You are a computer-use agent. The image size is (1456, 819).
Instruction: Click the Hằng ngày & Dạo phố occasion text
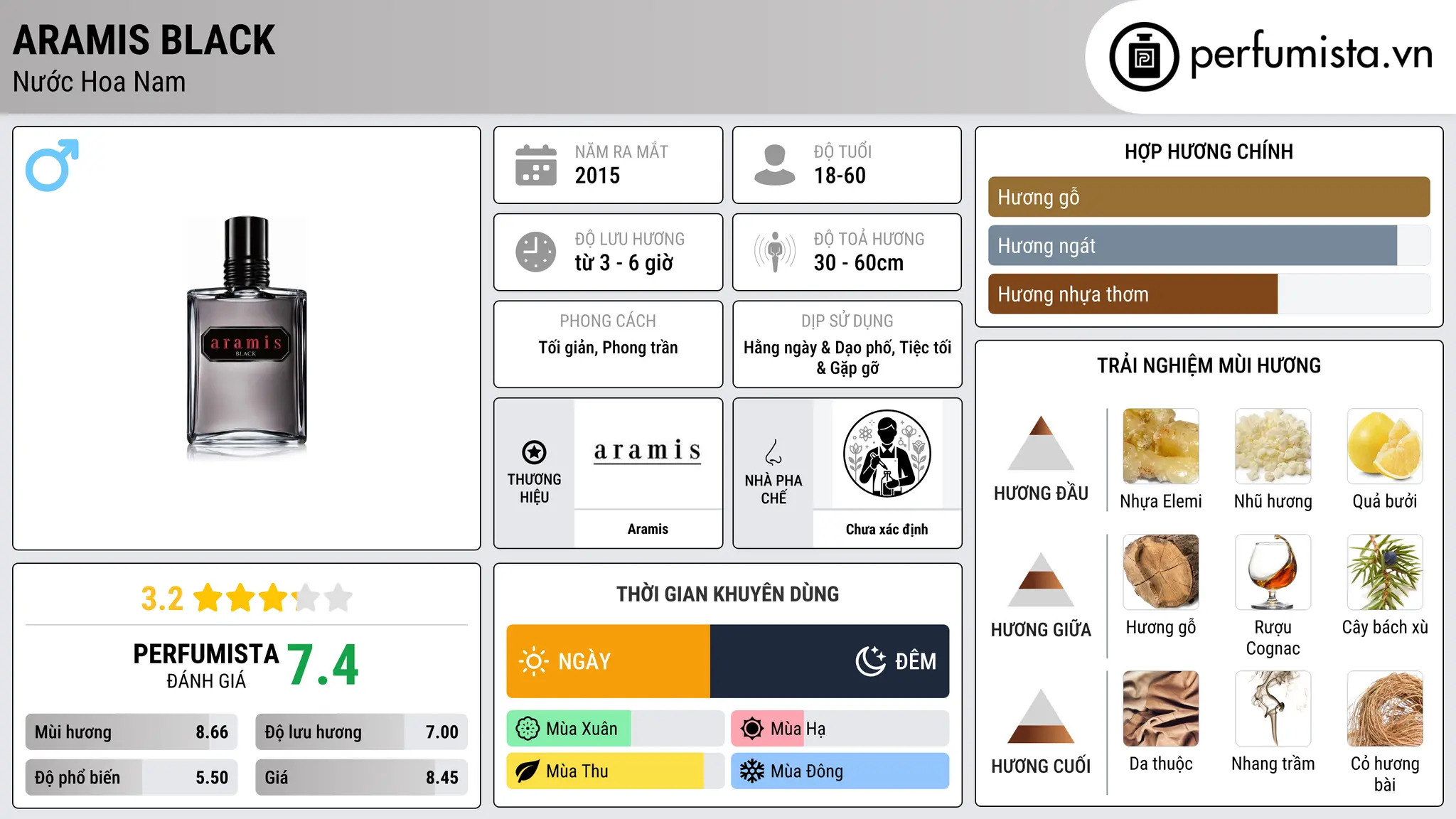coord(847,358)
